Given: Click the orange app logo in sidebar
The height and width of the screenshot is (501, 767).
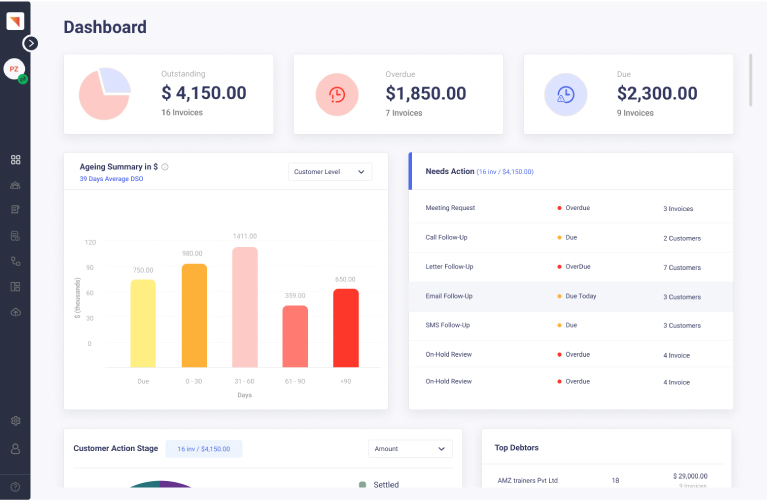Looking at the screenshot, I should pyautogui.click(x=15, y=21).
